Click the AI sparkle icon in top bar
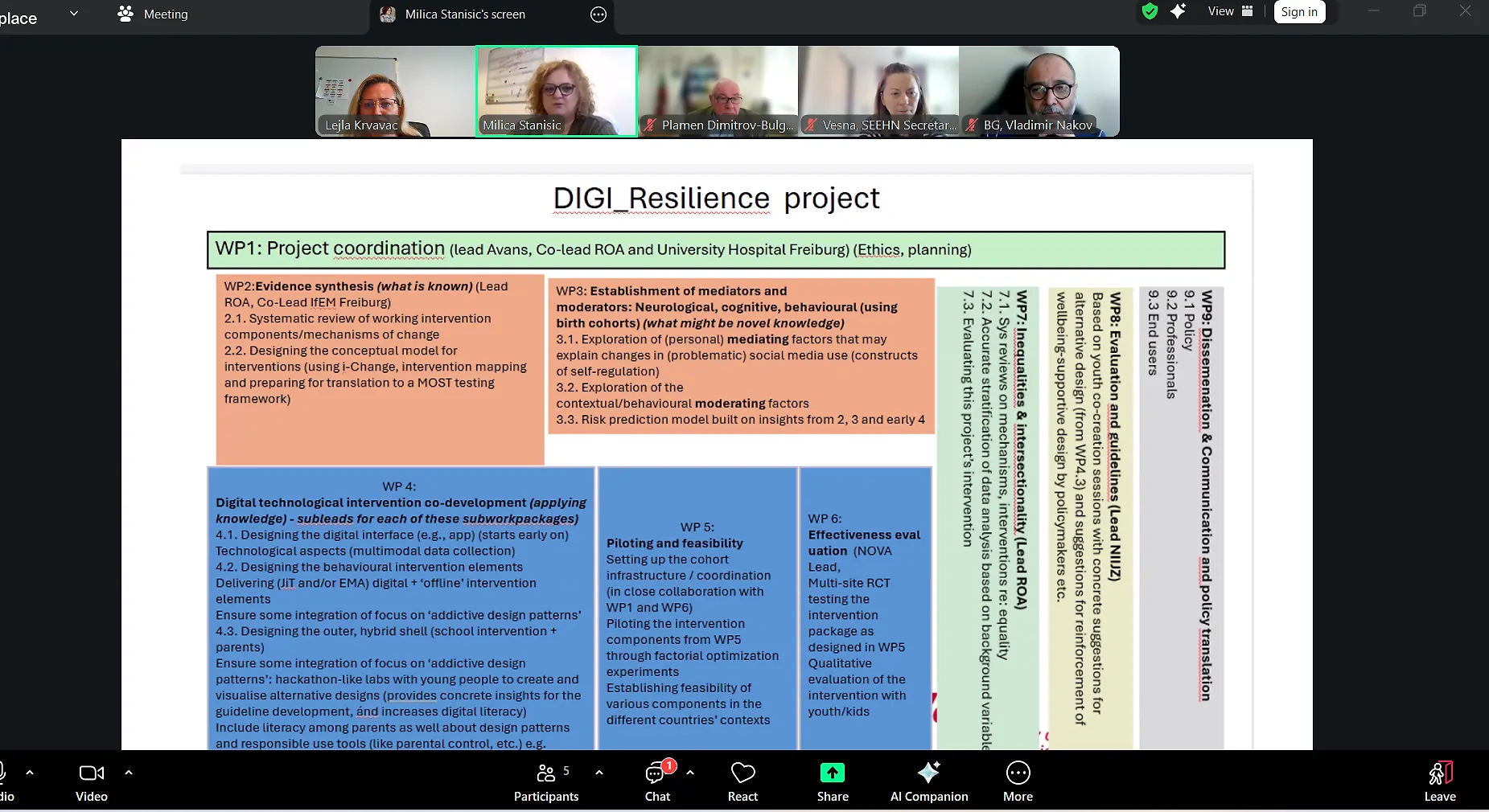 pos(1178,11)
